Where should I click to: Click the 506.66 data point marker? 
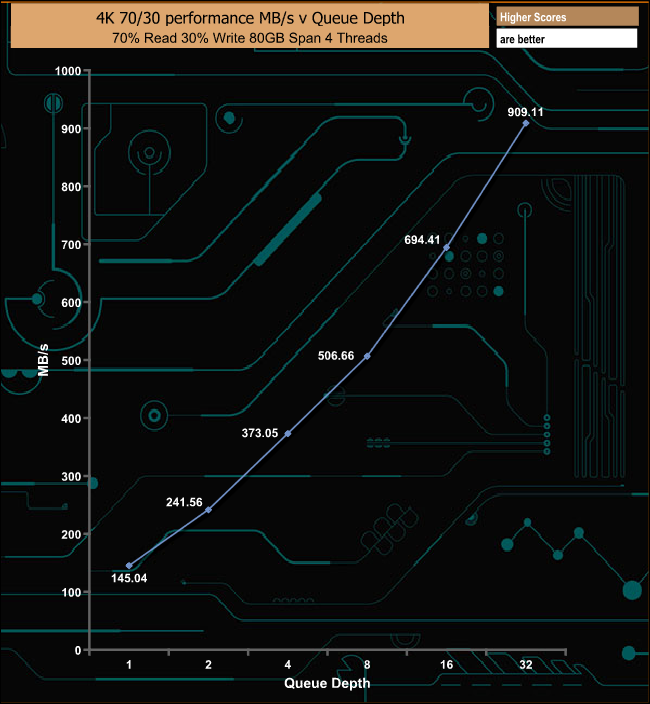[x=367, y=356]
